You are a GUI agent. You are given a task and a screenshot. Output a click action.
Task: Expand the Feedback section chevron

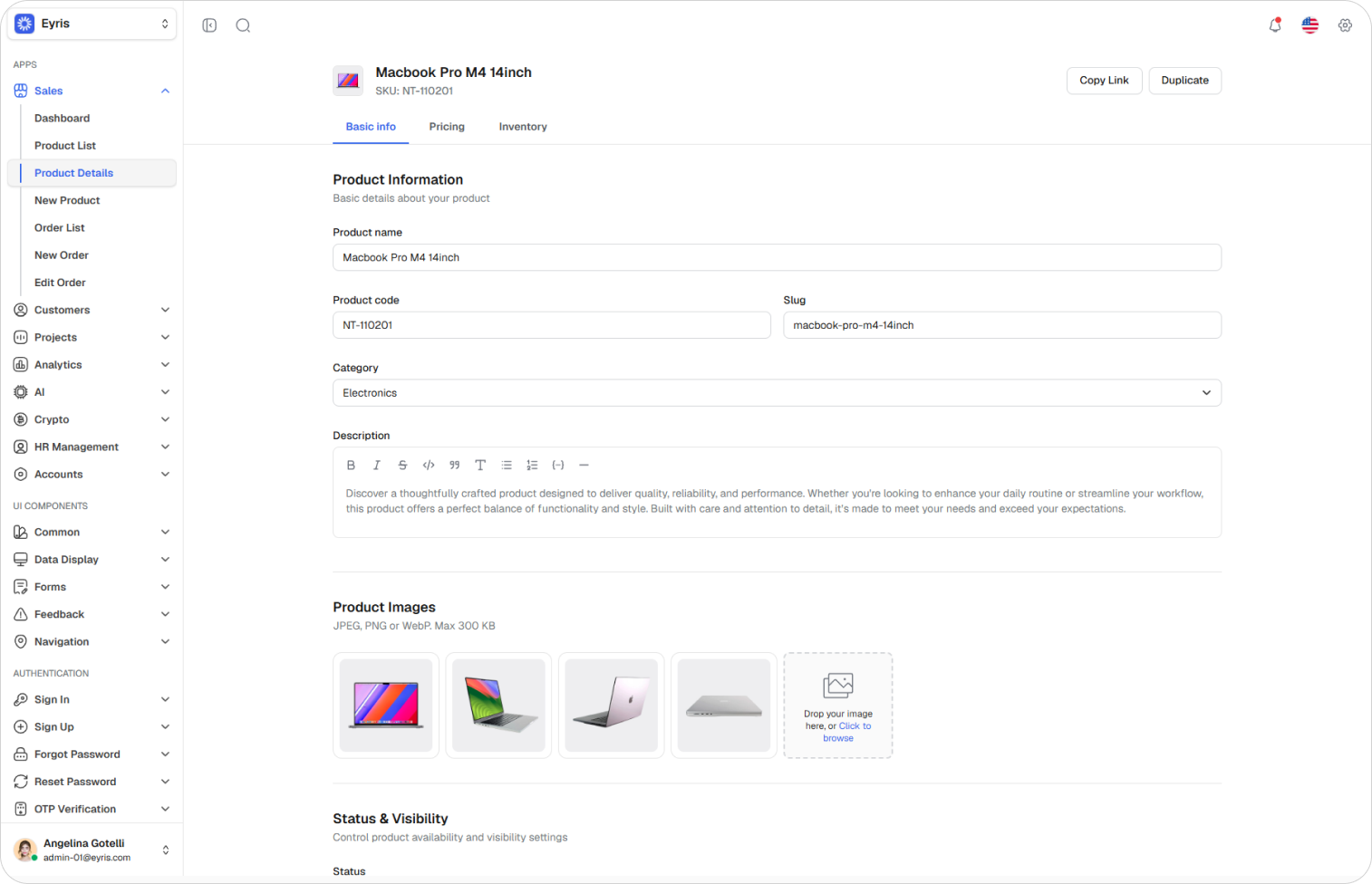165,614
